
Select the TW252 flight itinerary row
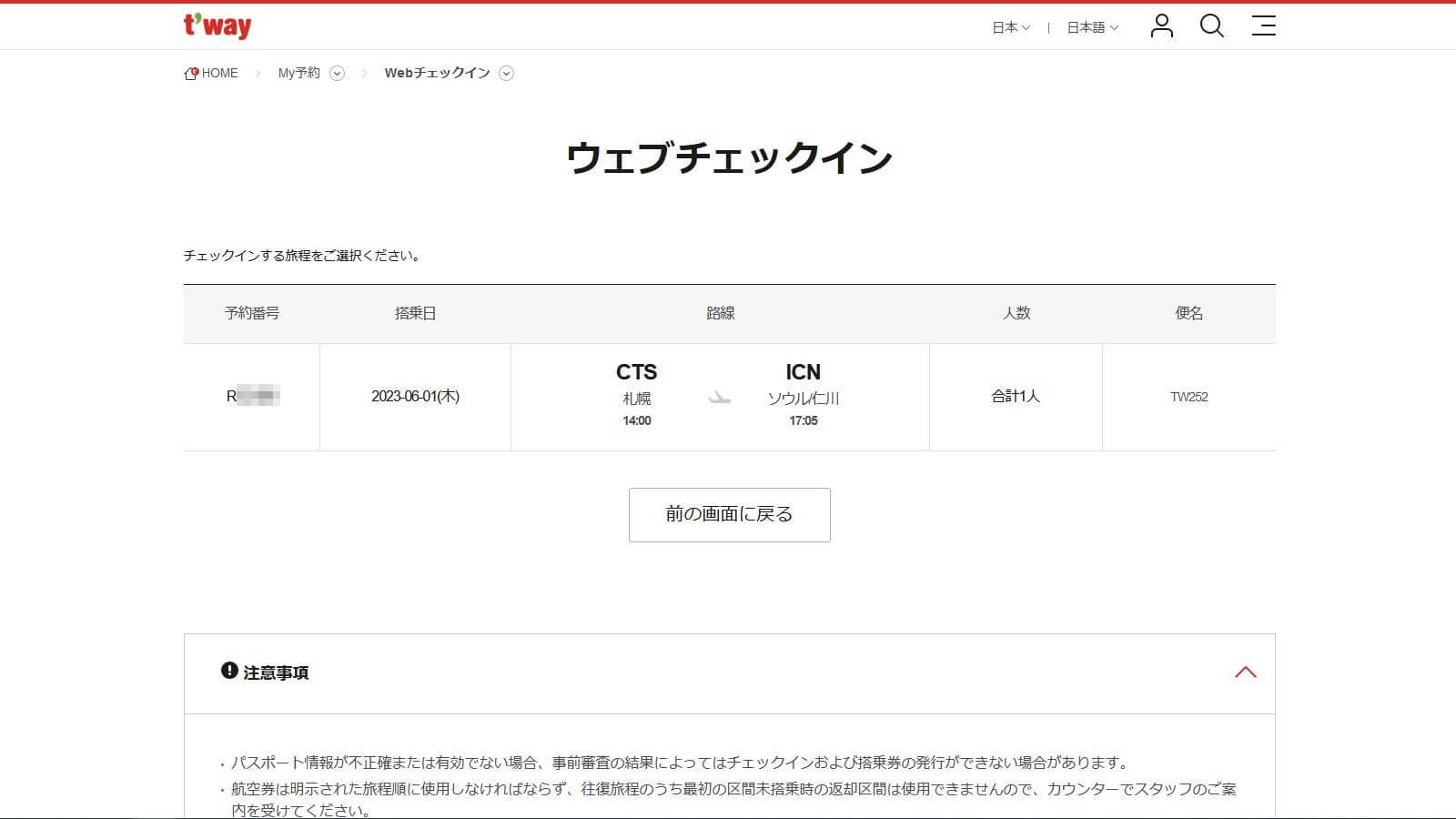pyautogui.click(x=728, y=397)
